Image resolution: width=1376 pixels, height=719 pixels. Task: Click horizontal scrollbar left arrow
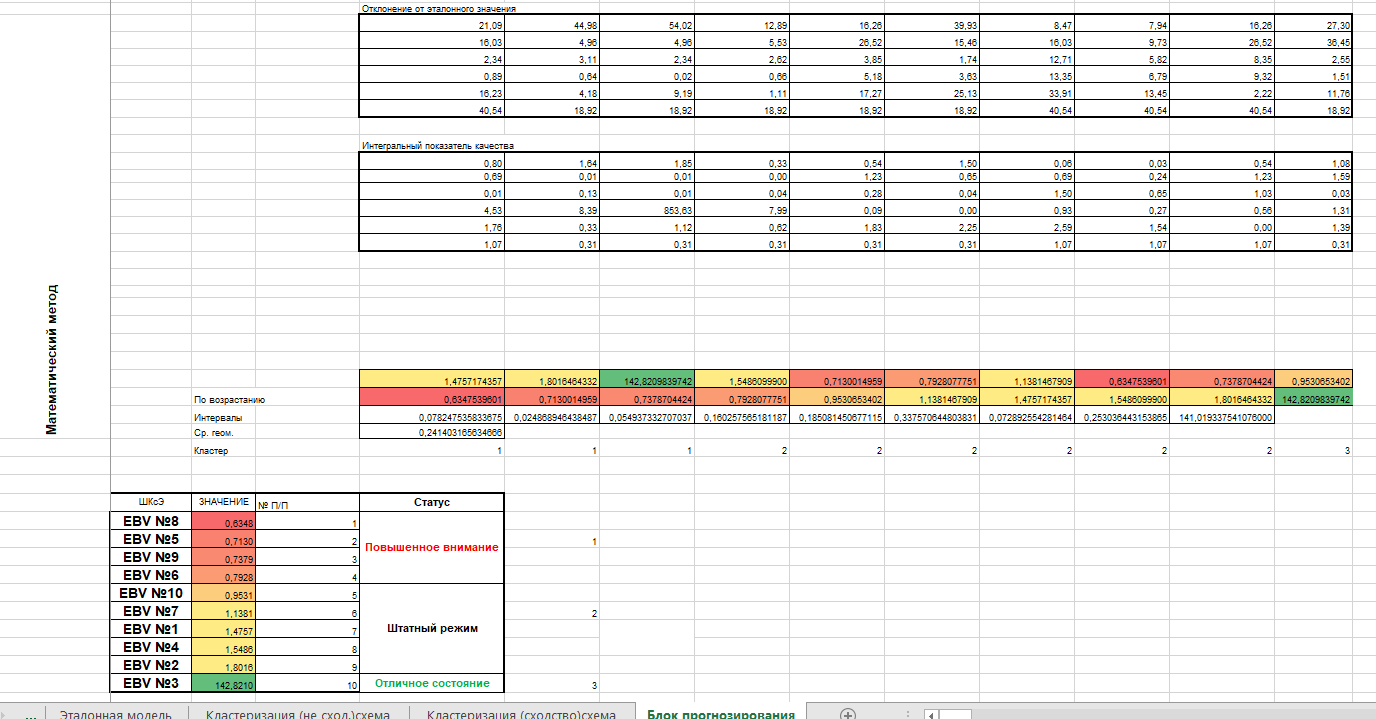pos(930,714)
